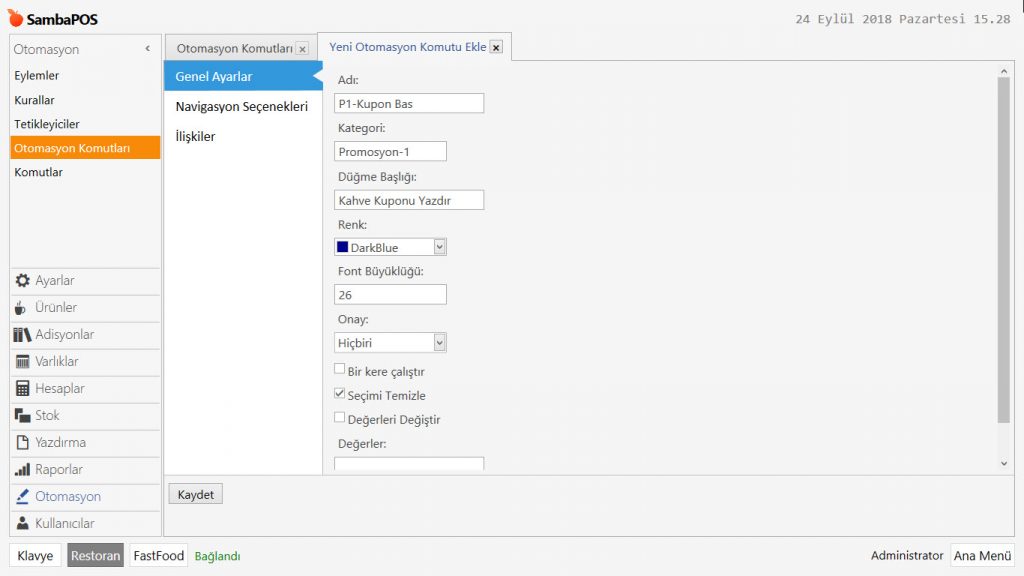Image resolution: width=1024 pixels, height=576 pixels.
Task: Click the Stok boxes icon
Action: click(24, 416)
